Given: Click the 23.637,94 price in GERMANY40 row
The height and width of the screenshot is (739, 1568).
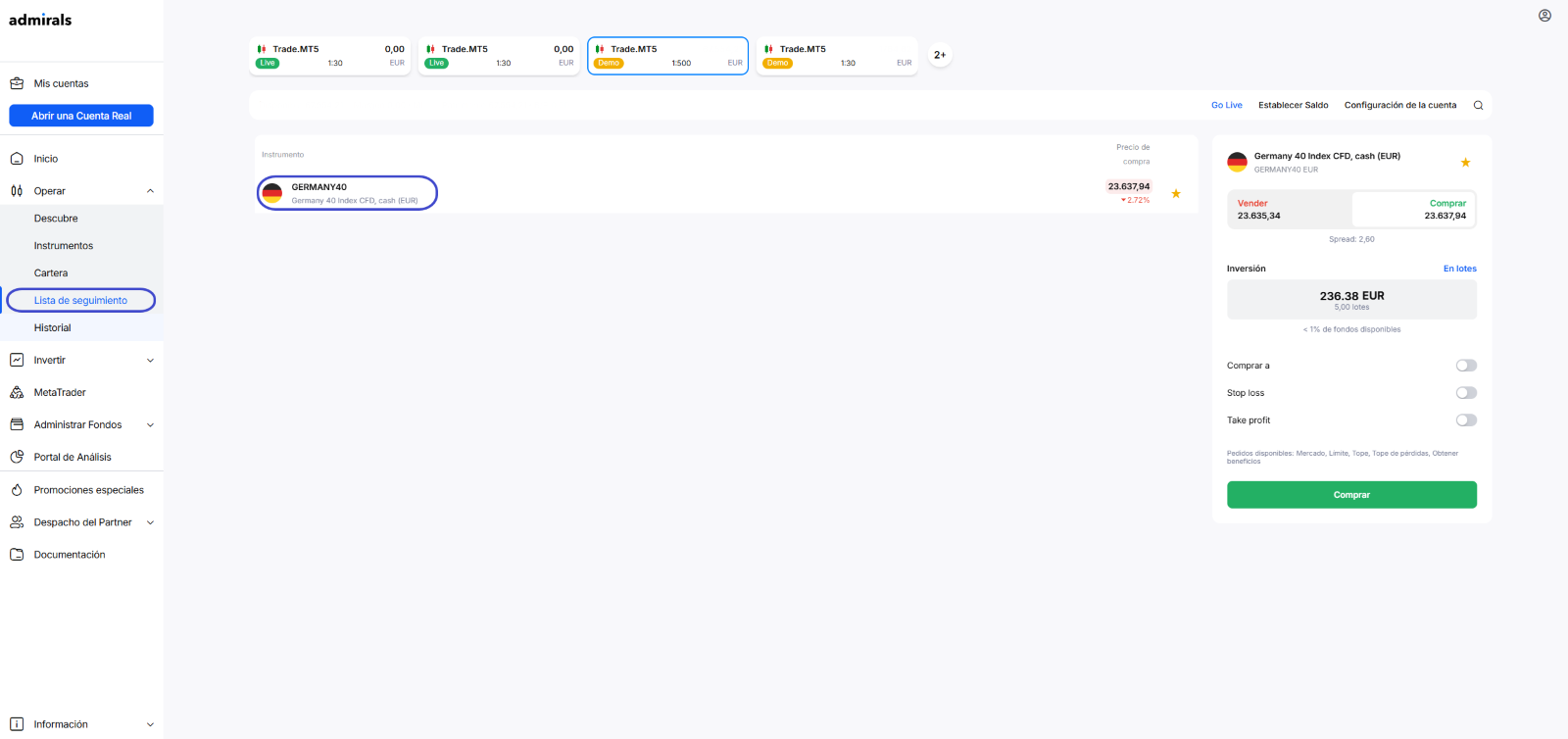Looking at the screenshot, I should click(x=1129, y=186).
